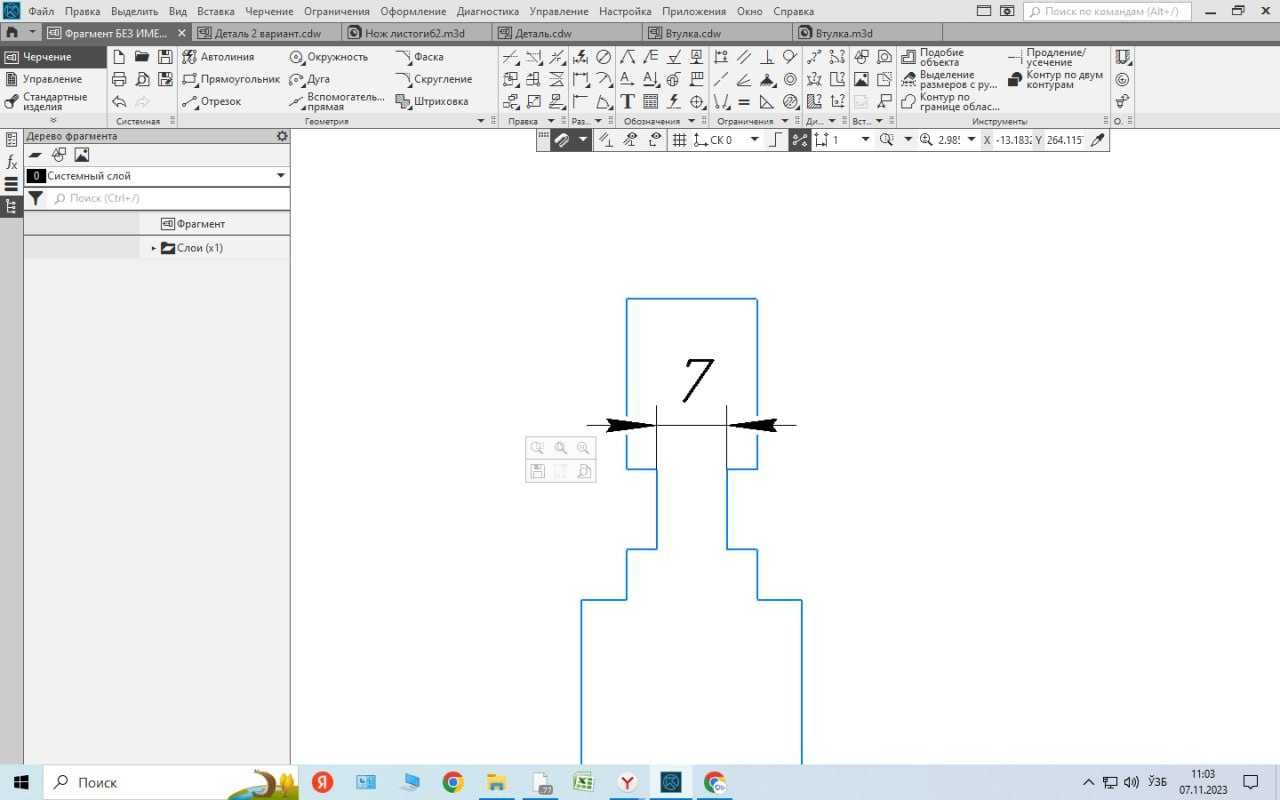This screenshot has height=800, width=1280.
Task: Choose the Дуга arc tool
Action: coord(310,79)
